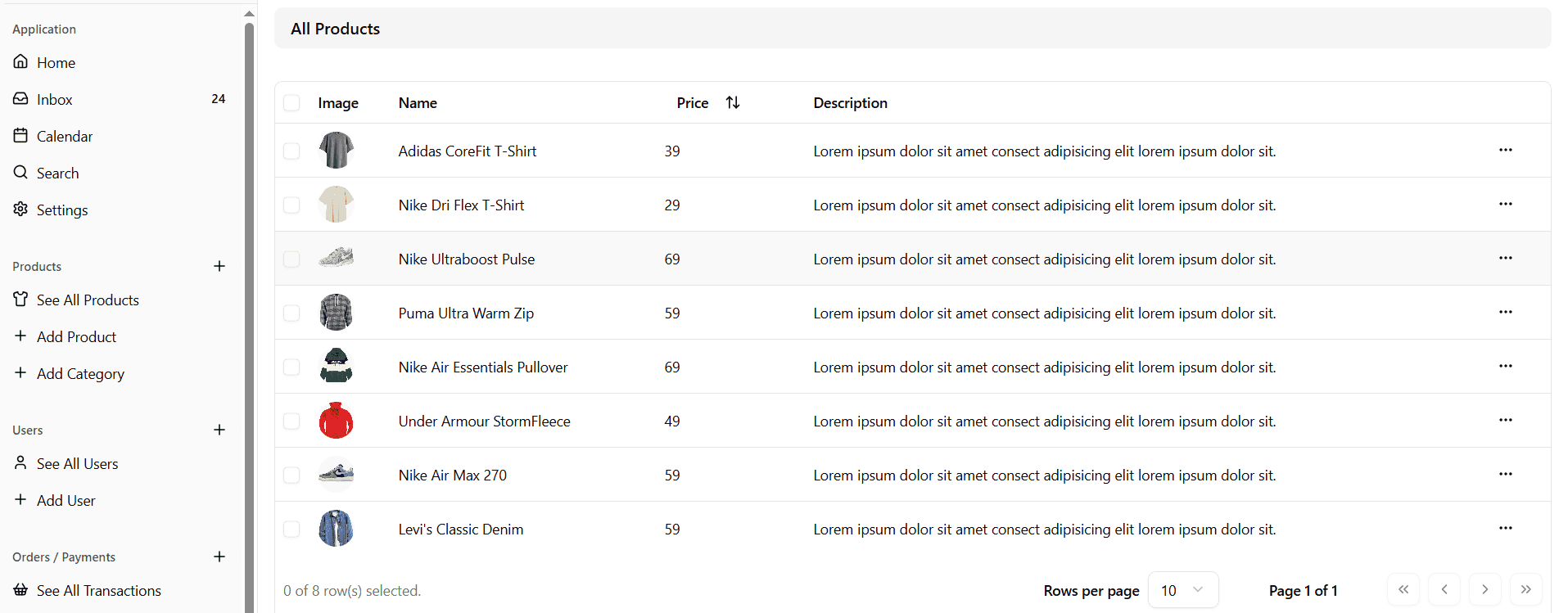Expand Orders / Payments section plus button
The image size is (1568, 613).
pos(219,557)
